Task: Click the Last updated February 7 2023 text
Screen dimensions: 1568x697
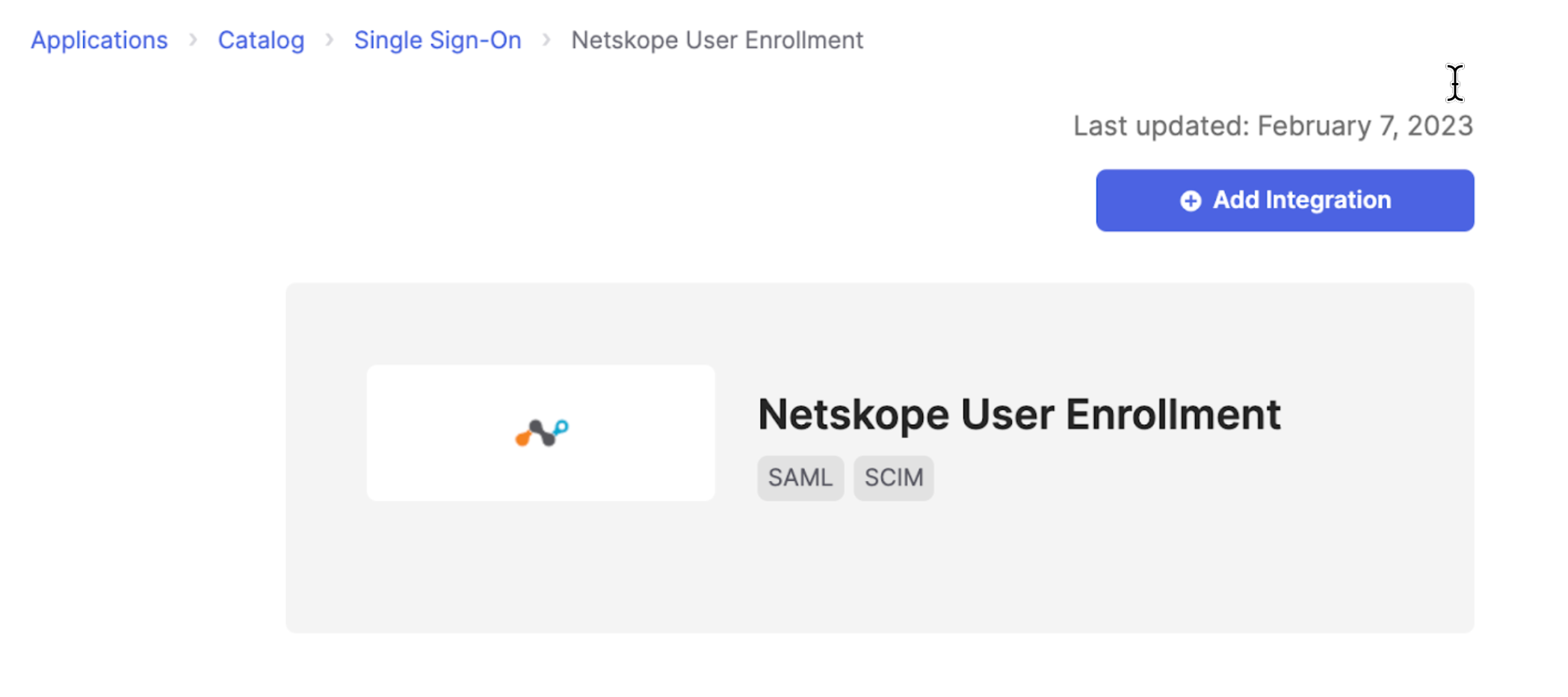Action: click(1273, 126)
